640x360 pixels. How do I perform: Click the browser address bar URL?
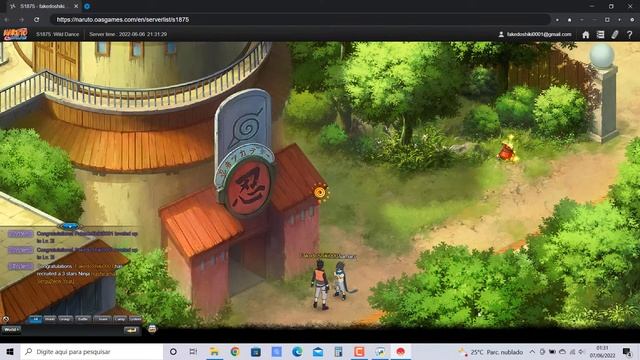(x=122, y=20)
